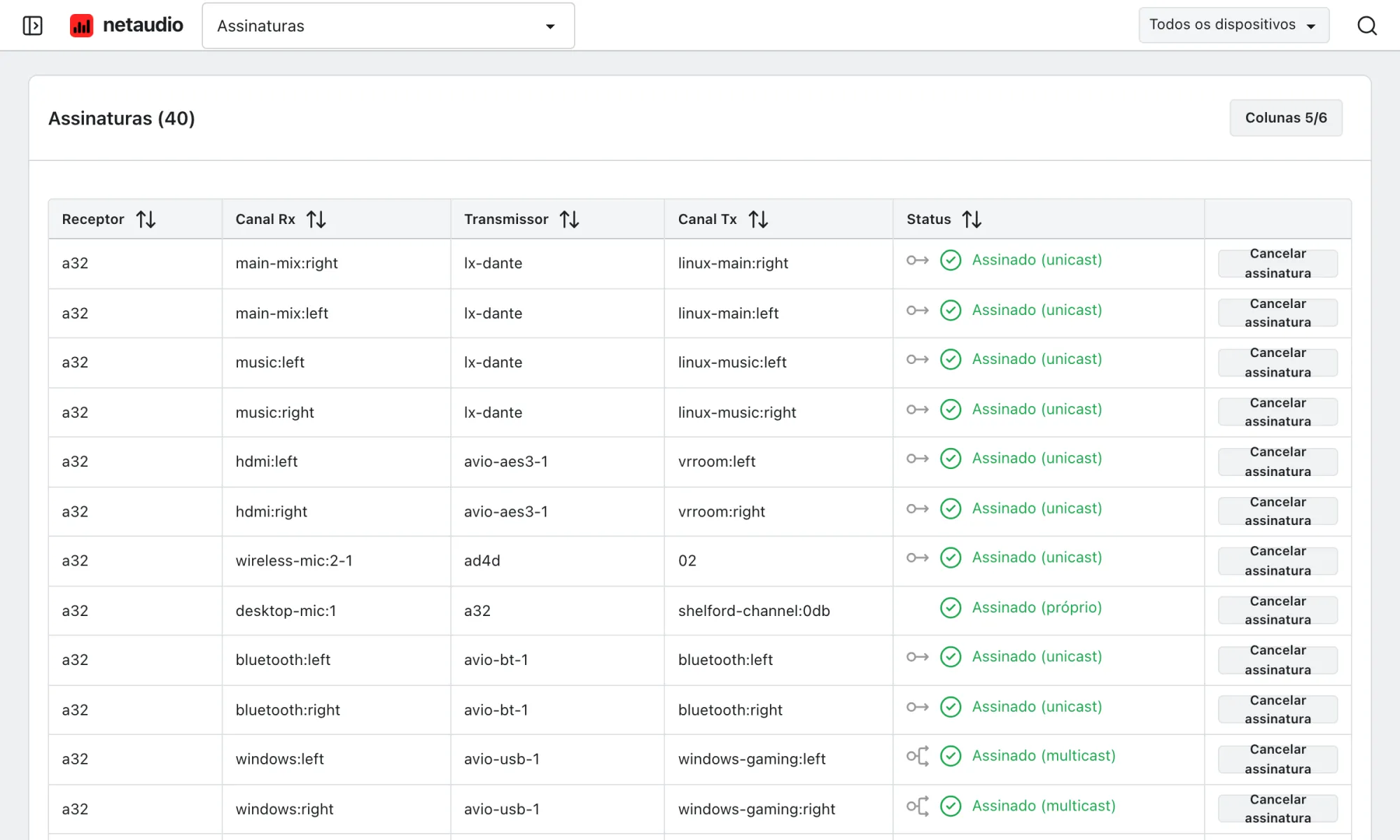
Task: Click the Assinaturas (40) heading
Action: click(x=122, y=118)
